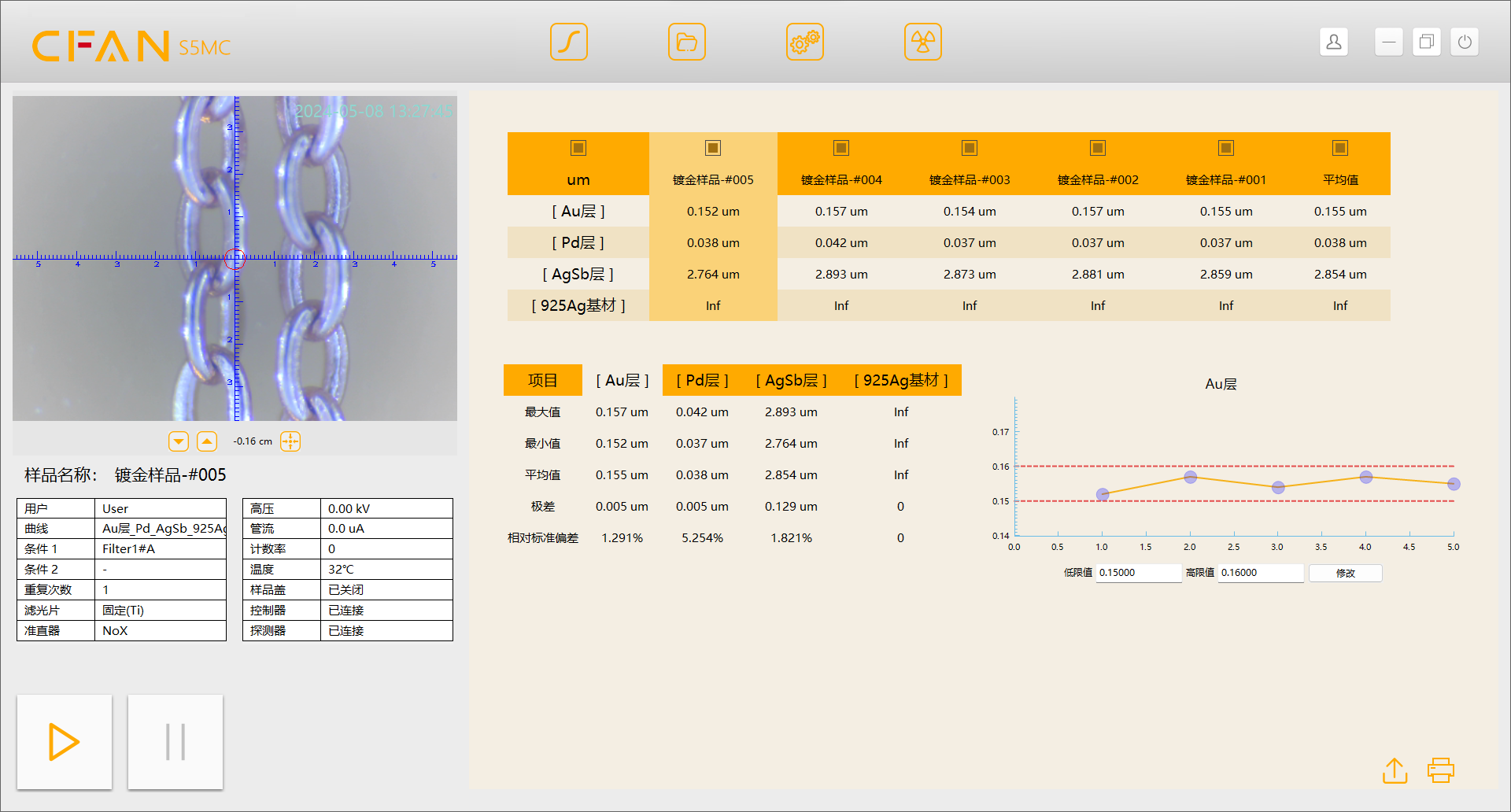Click the 相对标准偏差 row label
1511x812 pixels.
pyautogui.click(x=543, y=538)
